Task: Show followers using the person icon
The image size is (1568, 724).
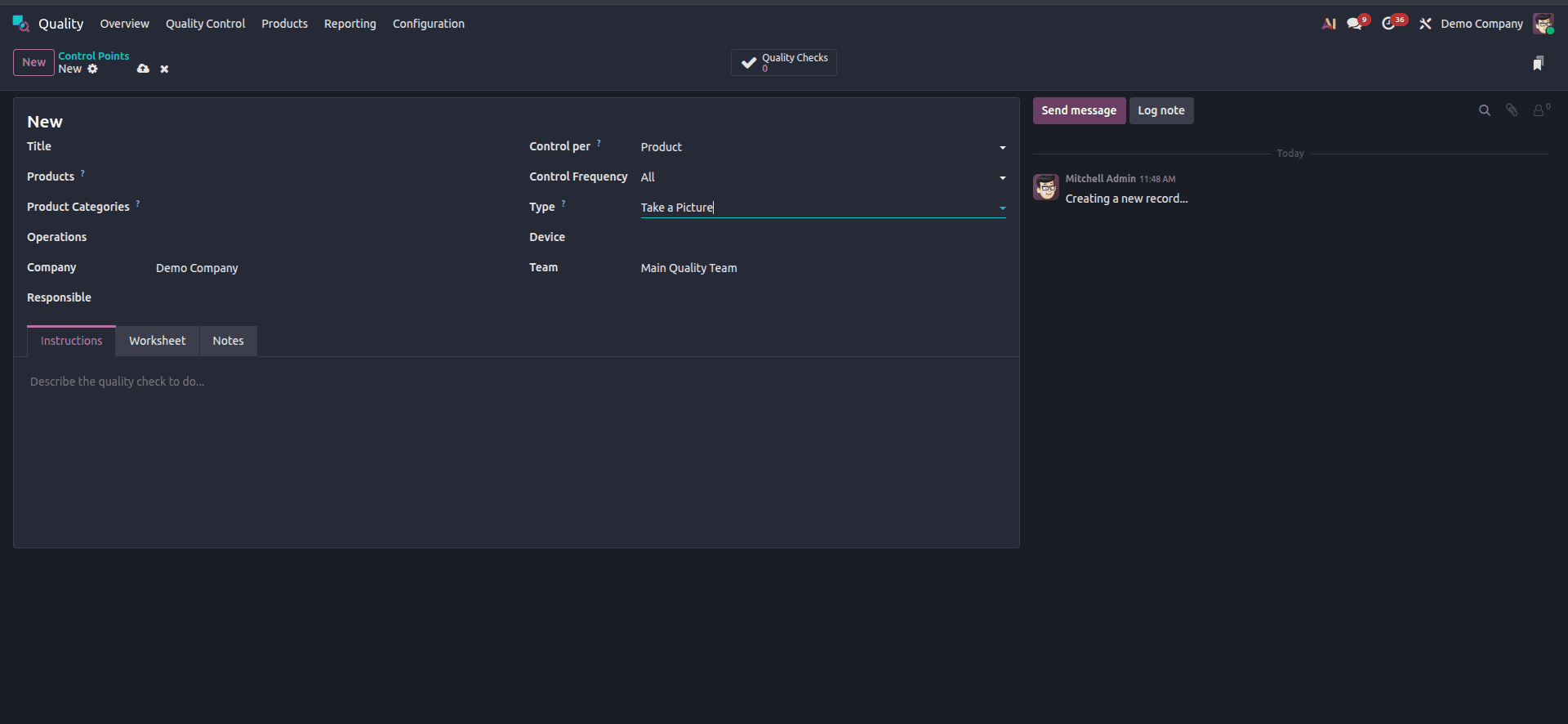Action: (x=1540, y=109)
